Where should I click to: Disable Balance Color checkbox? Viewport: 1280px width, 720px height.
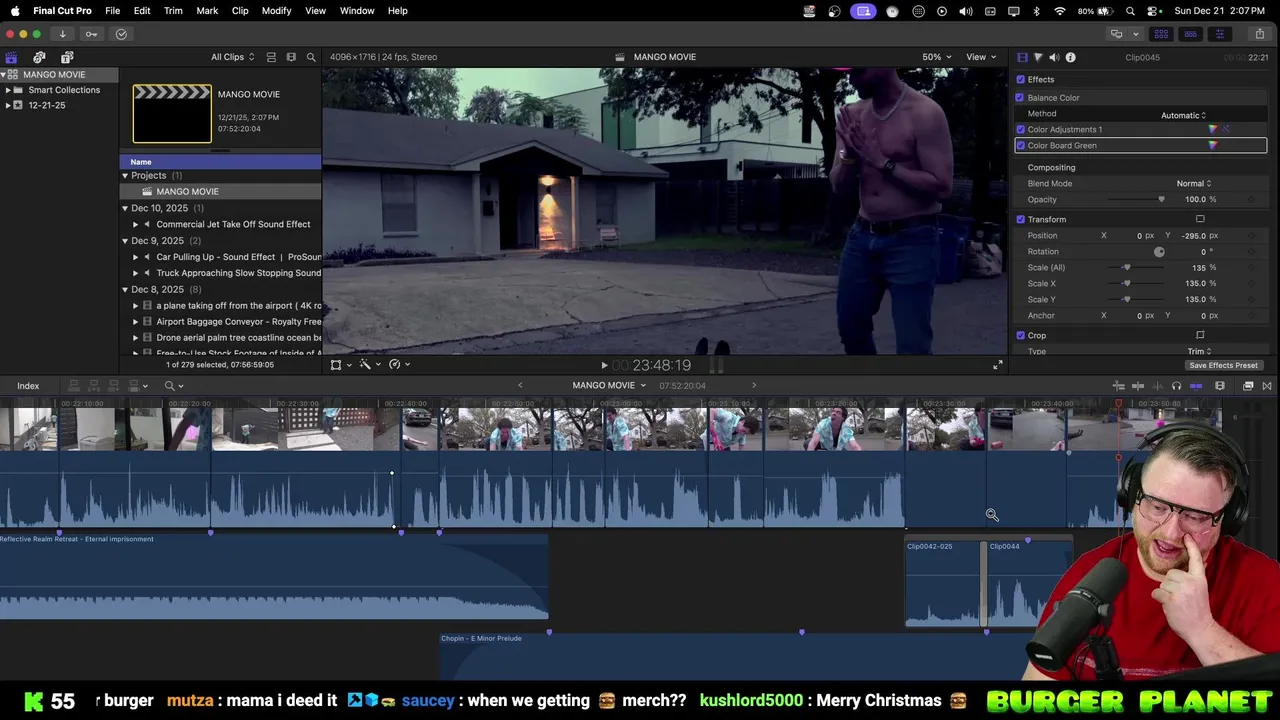click(x=1020, y=97)
